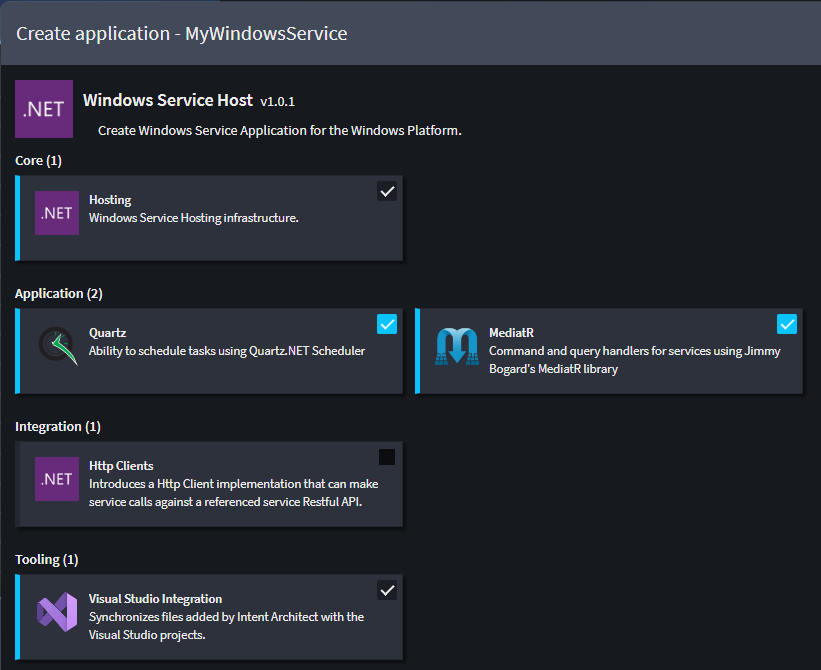
Task: Click the Quartz module title text
Action: [107, 332]
